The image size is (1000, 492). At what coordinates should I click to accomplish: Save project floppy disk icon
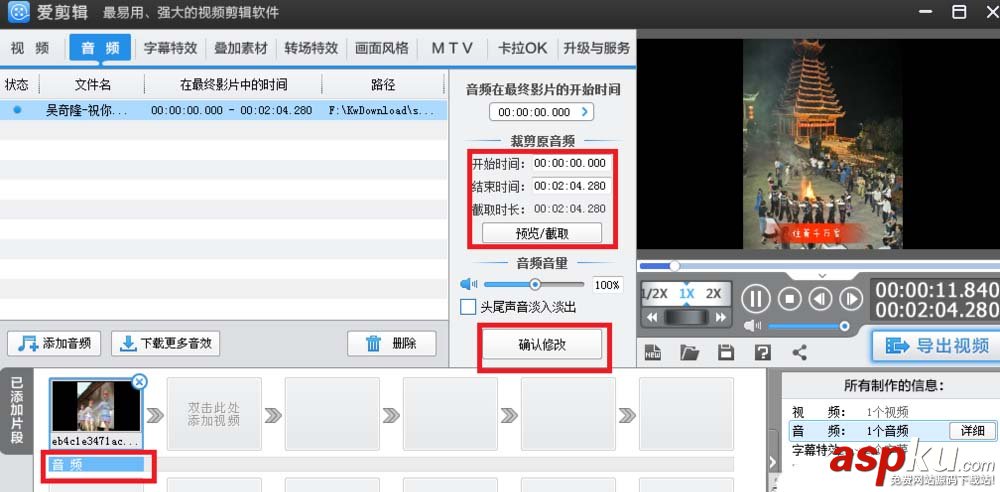point(726,352)
